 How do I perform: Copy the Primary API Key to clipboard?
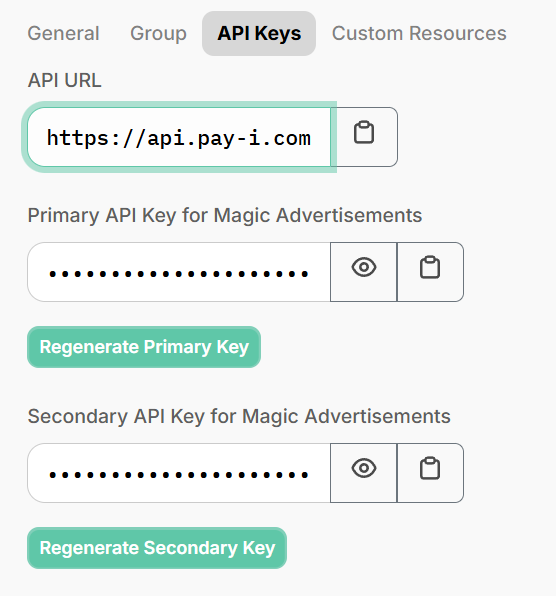(430, 272)
